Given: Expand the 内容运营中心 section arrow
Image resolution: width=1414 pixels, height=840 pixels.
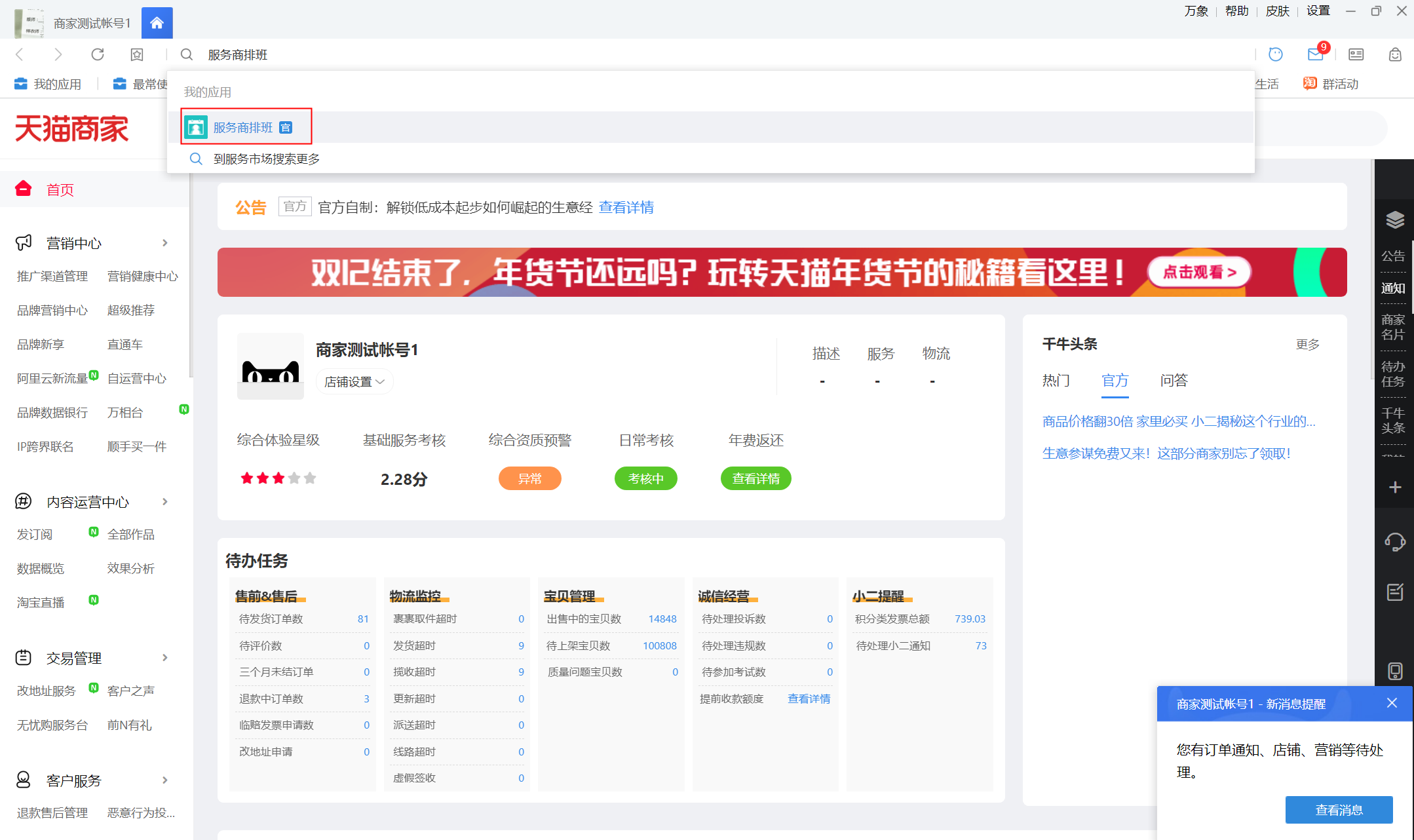Looking at the screenshot, I should [165, 502].
